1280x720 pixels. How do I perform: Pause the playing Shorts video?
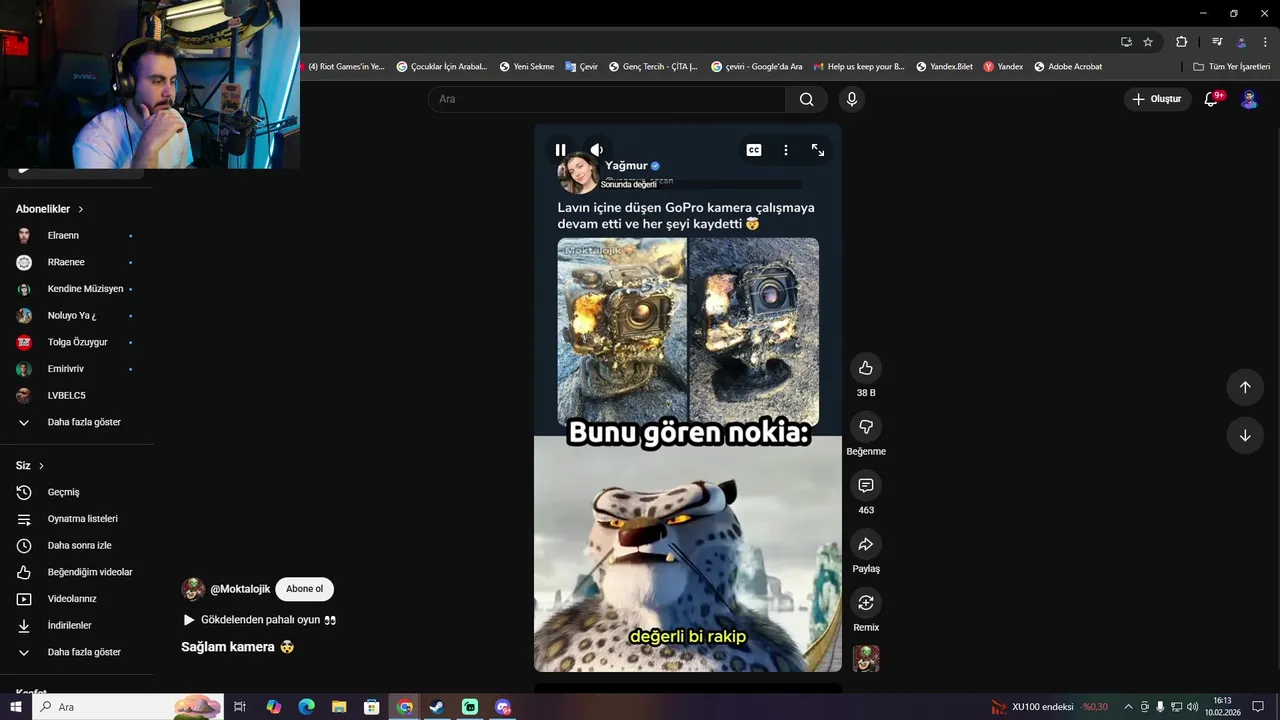click(x=560, y=150)
